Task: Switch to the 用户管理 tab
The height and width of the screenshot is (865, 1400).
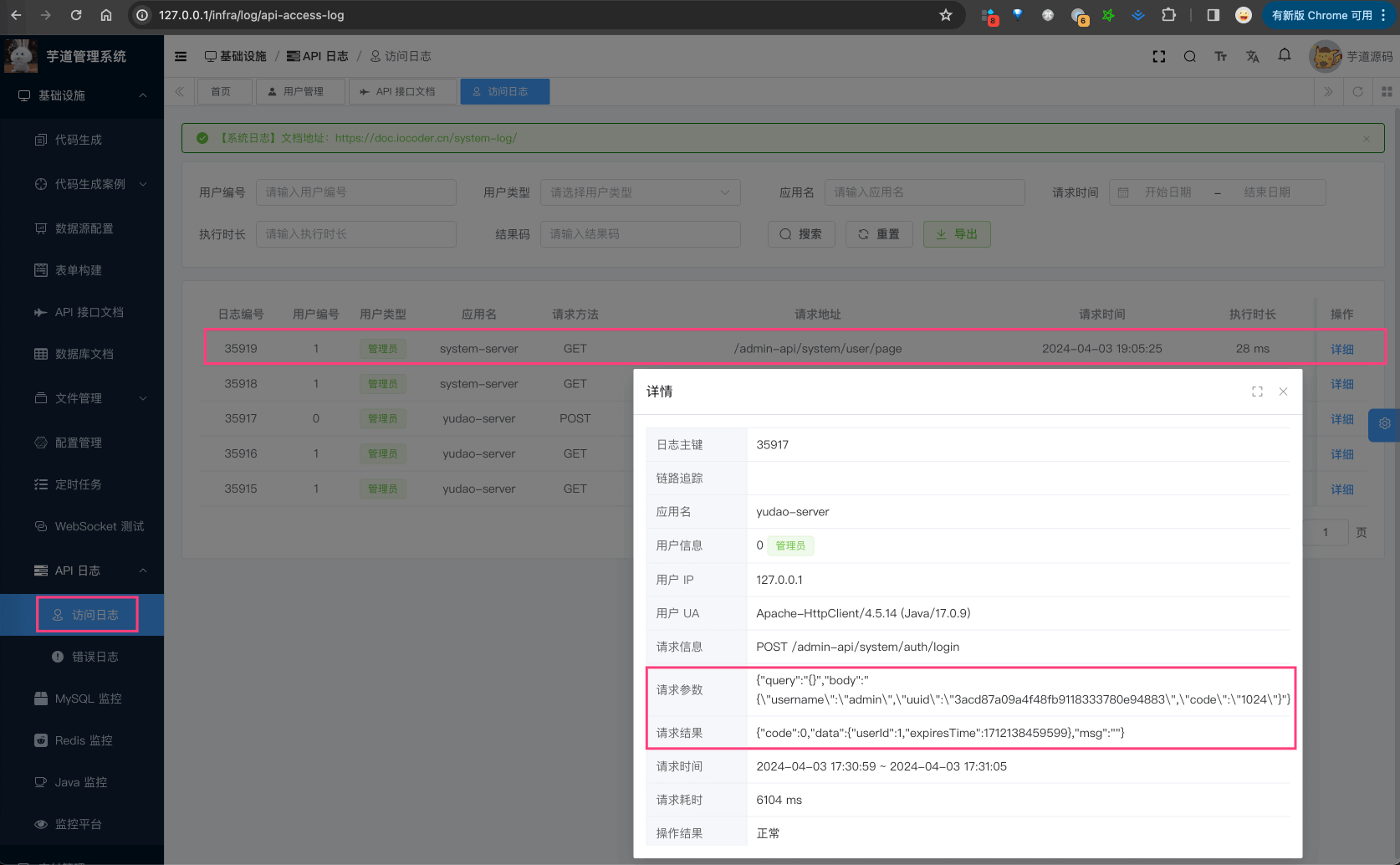Action: 300,91
